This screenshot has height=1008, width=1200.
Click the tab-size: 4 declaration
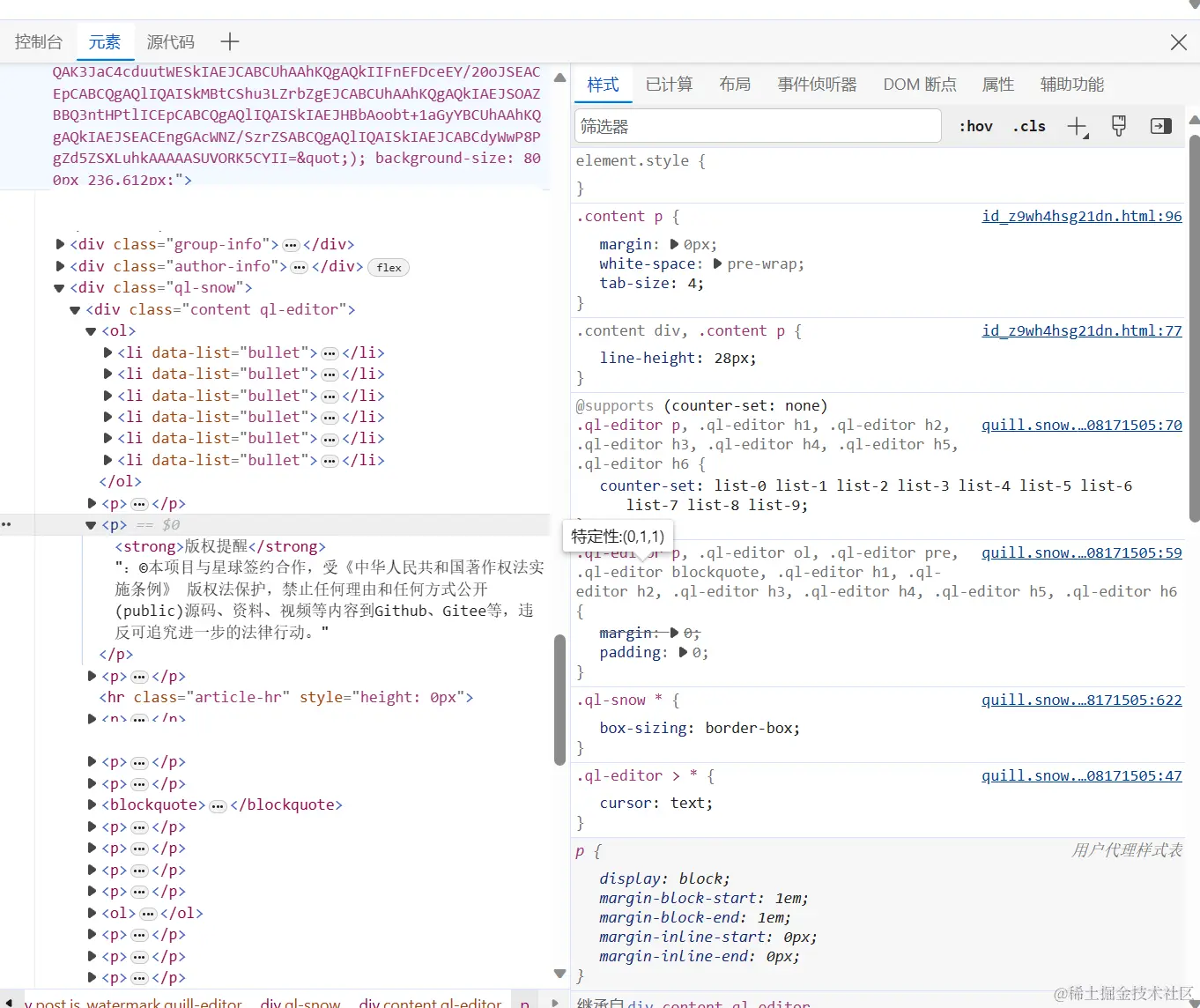tap(652, 284)
